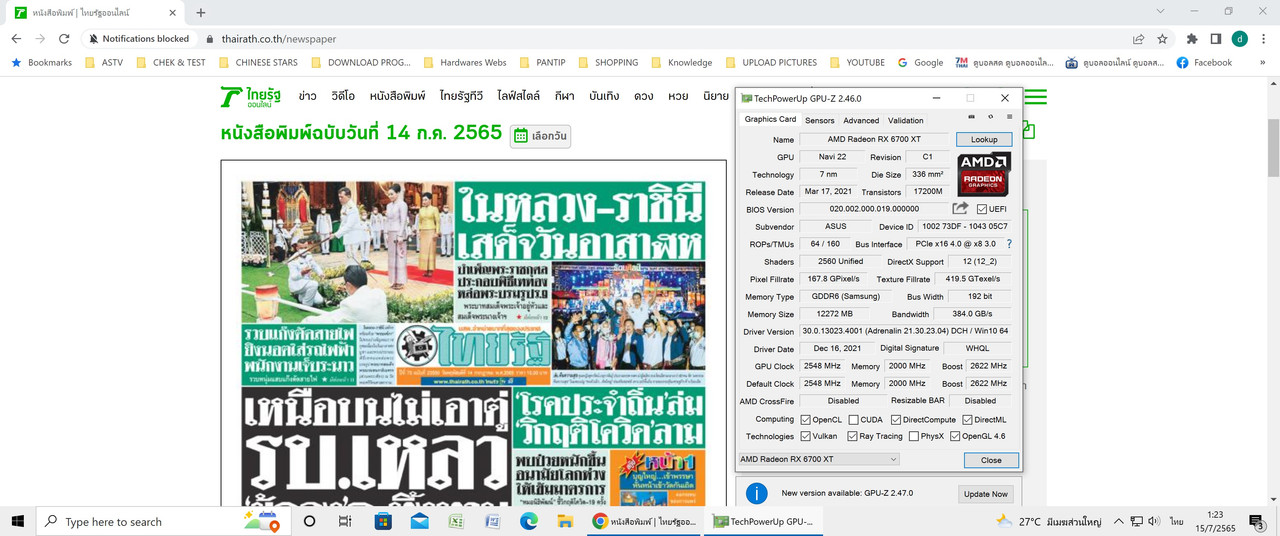
Task: Open File Explorer from the taskbar
Action: 564,521
